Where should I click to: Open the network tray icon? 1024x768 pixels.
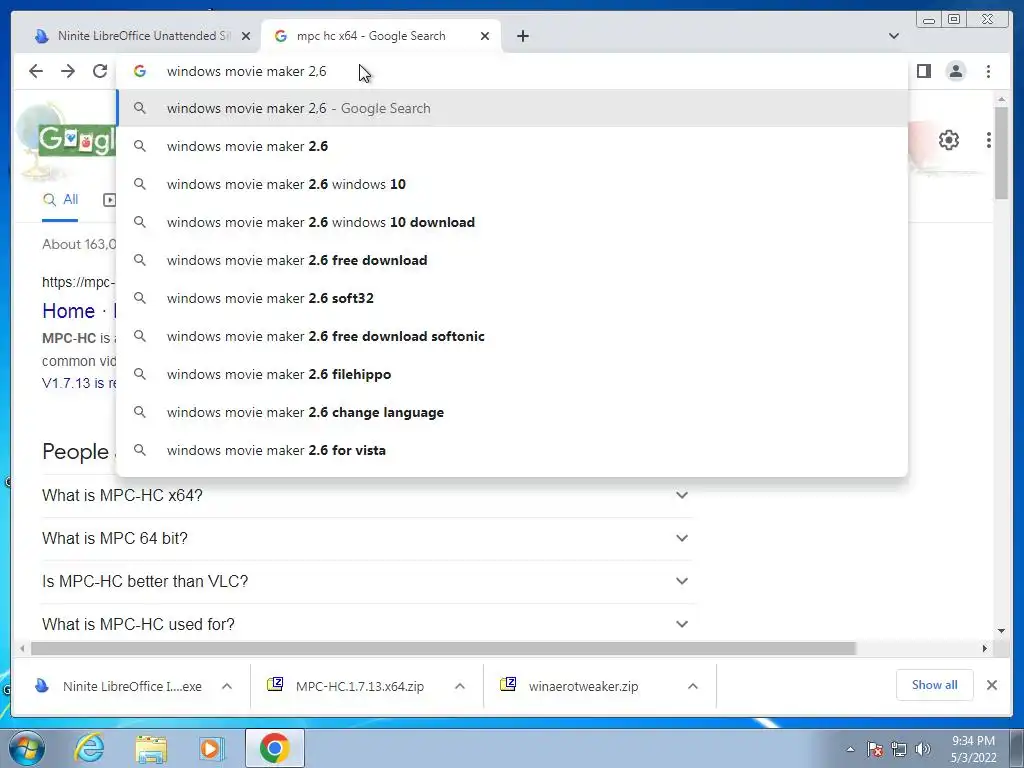(x=899, y=749)
